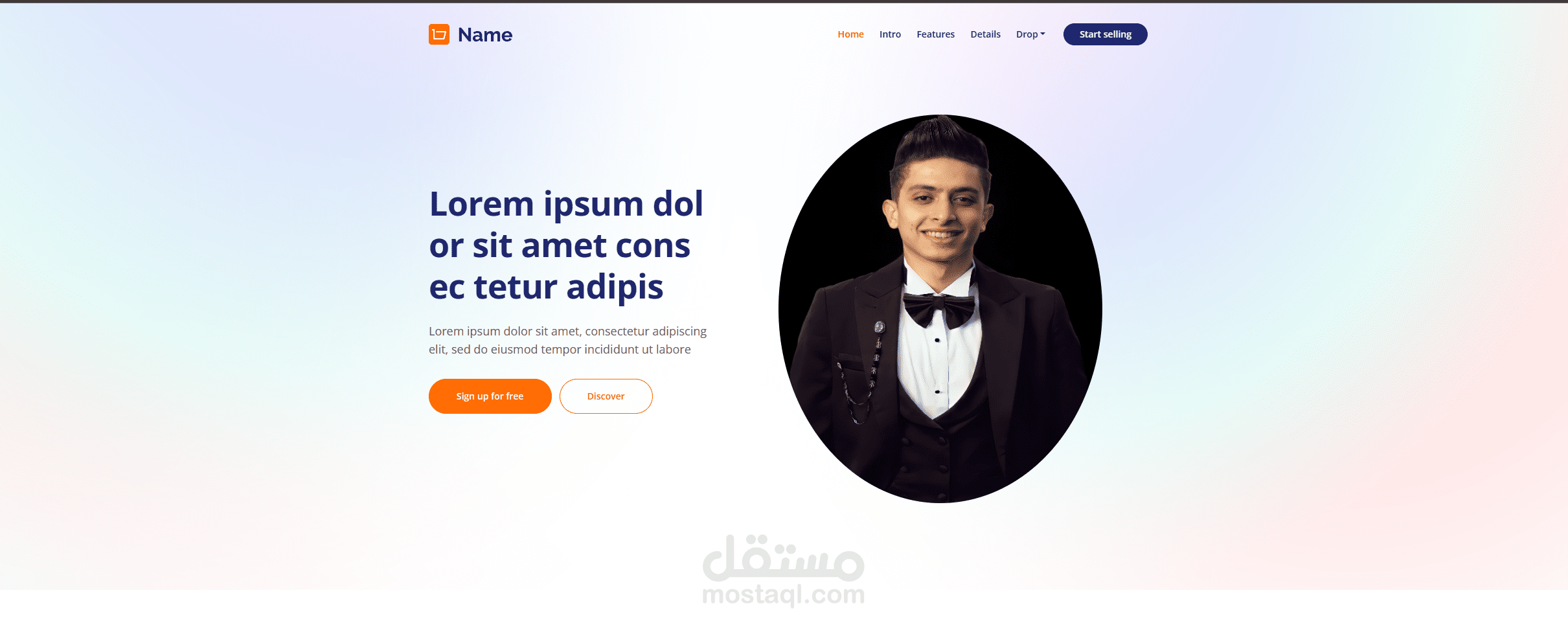1568x621 pixels.
Task: Select Features in the navigation bar
Action: point(935,34)
